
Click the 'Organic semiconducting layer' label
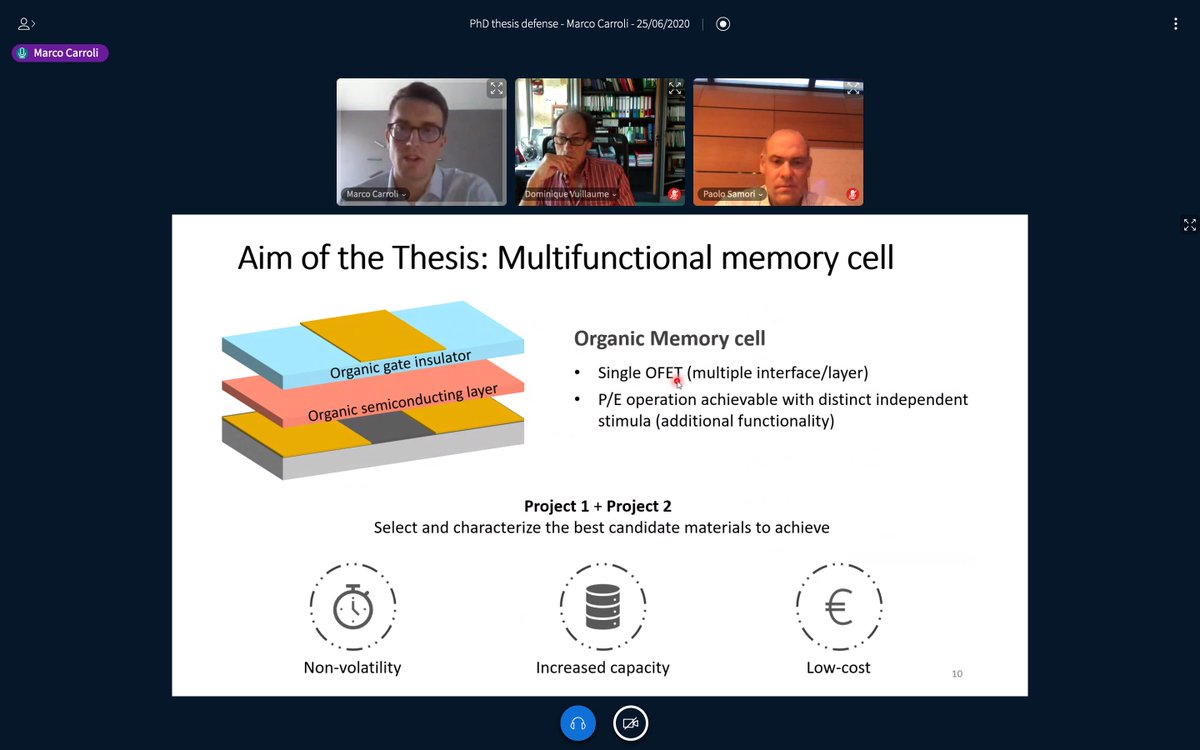tap(403, 404)
